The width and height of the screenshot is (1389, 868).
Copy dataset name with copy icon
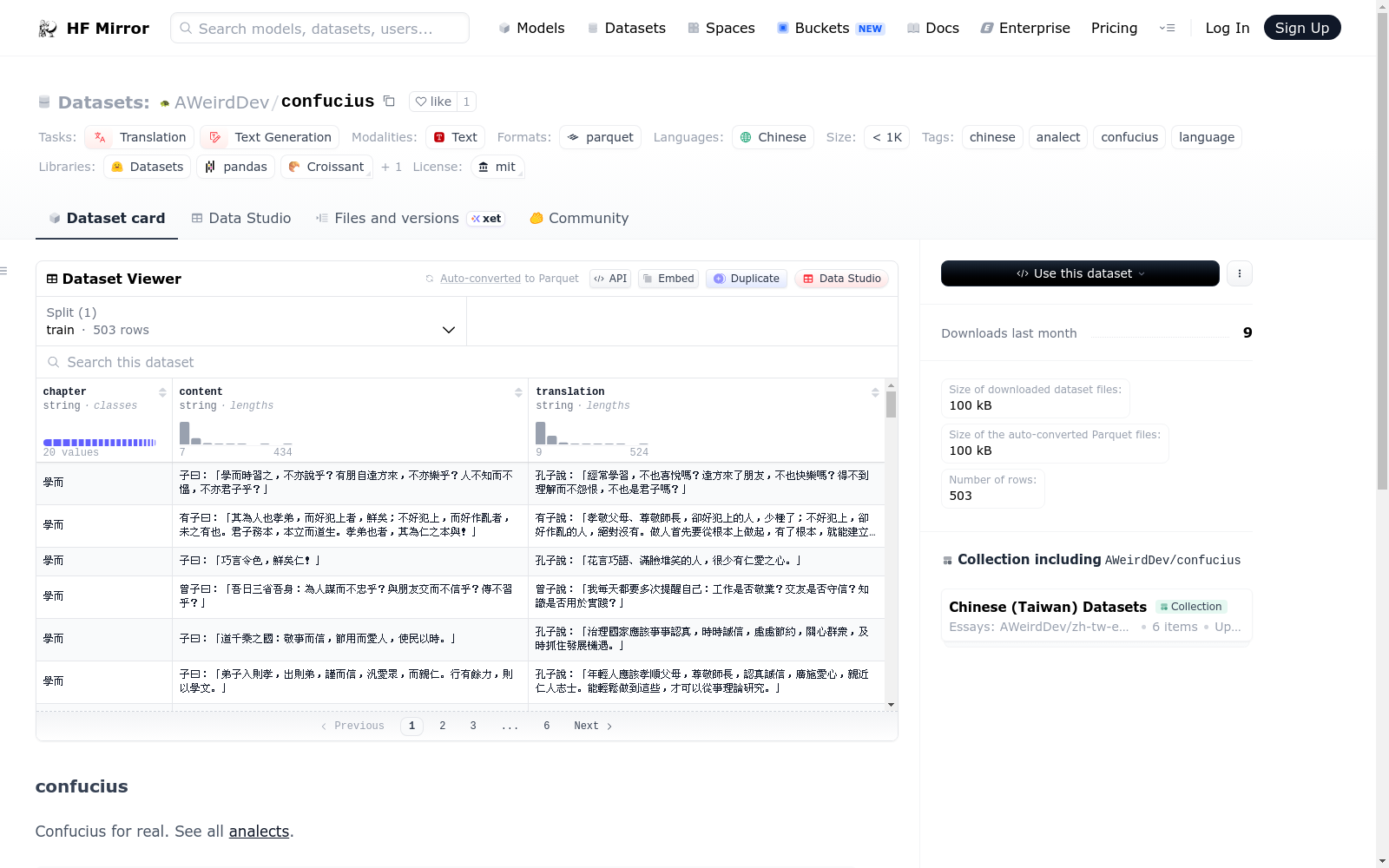point(389,102)
